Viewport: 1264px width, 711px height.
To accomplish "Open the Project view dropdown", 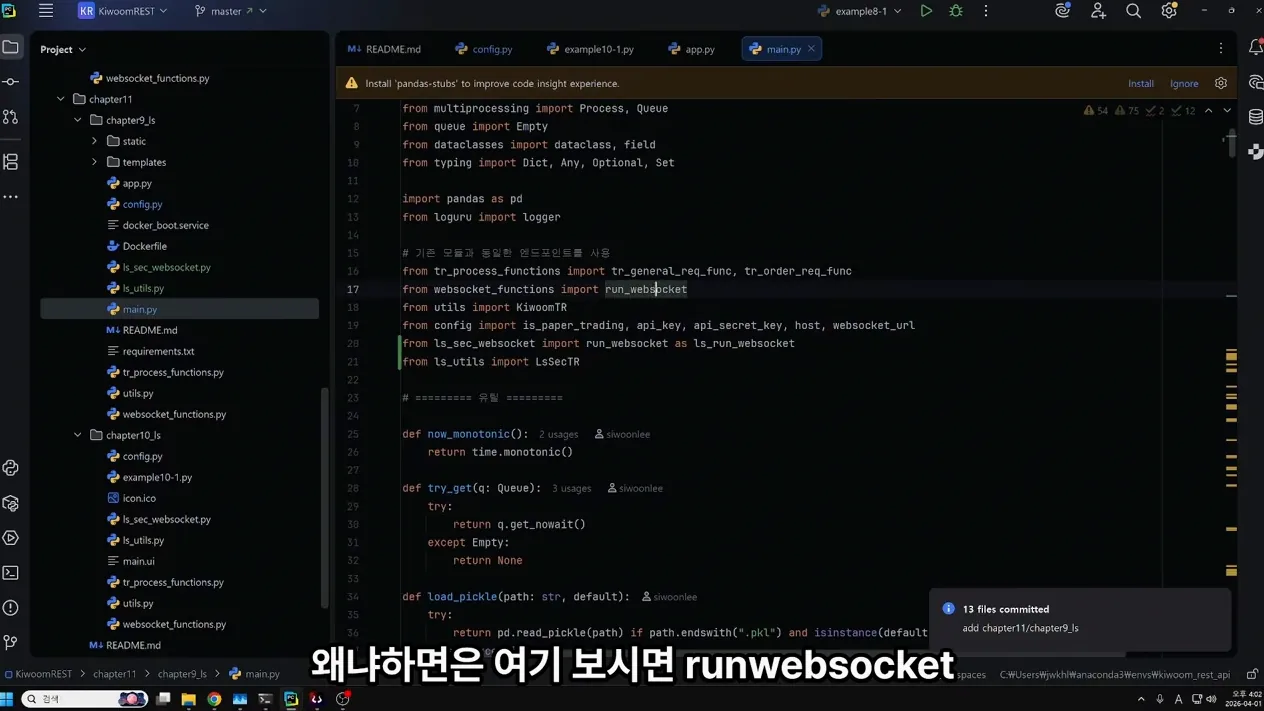I will (63, 49).
